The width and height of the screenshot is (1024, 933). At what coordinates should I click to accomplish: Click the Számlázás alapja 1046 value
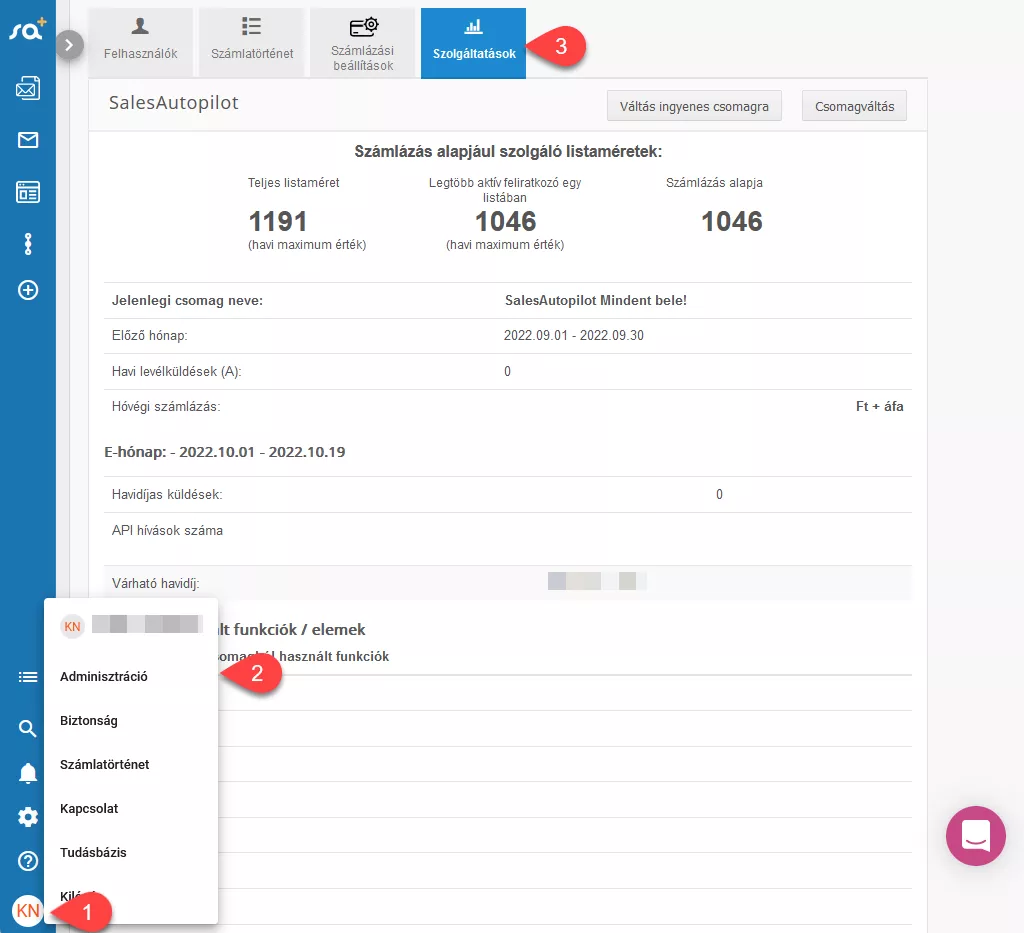(x=731, y=221)
